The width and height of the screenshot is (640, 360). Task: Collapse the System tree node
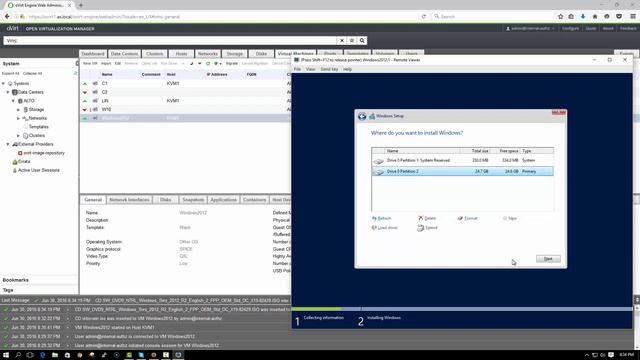tap(4, 83)
